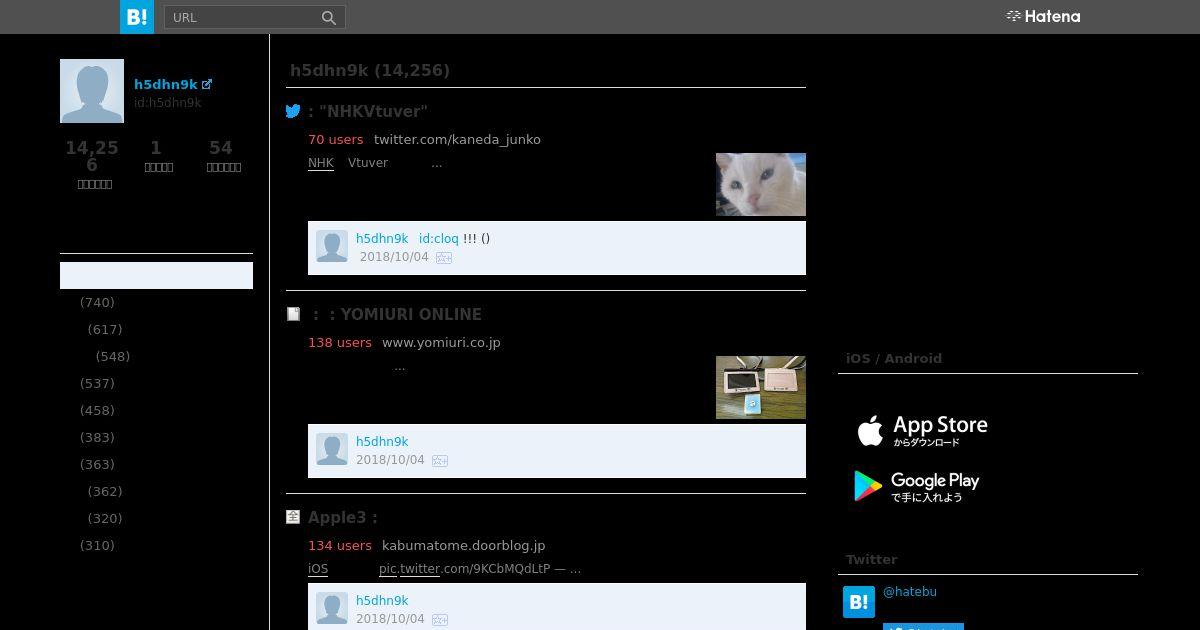1200x630 pixels.
Task: Click the iOS tag link
Action: click(x=318, y=569)
